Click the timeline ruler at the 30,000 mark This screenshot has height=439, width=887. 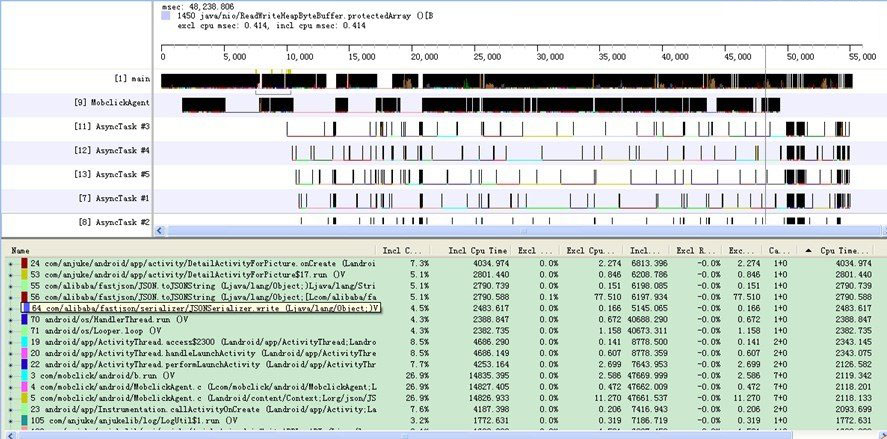point(549,58)
